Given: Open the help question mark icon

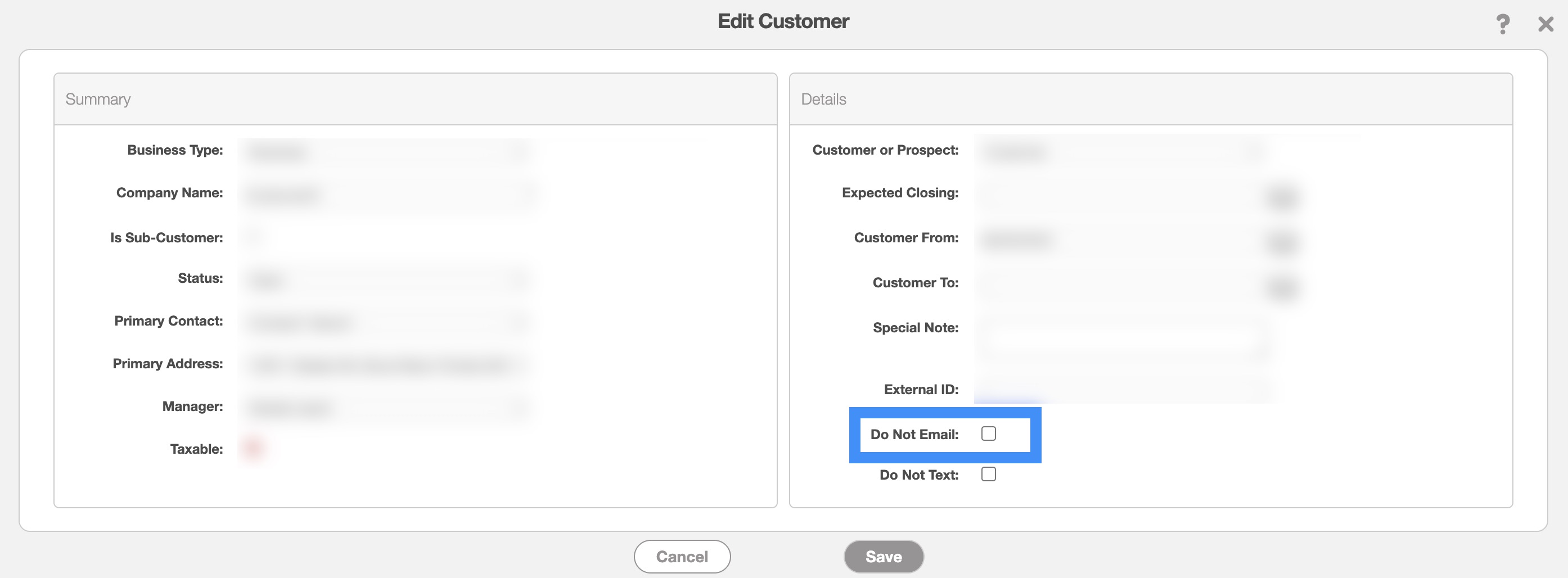Looking at the screenshot, I should 1502,24.
